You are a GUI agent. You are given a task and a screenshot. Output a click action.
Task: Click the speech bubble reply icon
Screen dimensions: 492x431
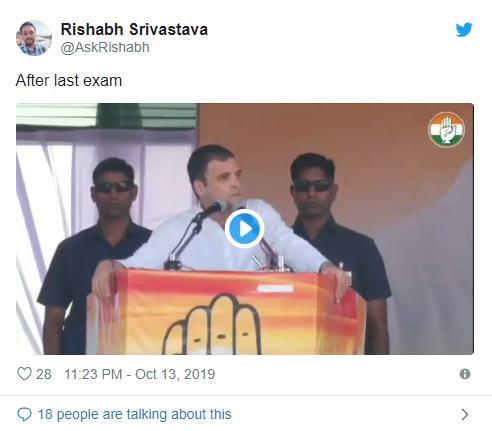point(24,414)
